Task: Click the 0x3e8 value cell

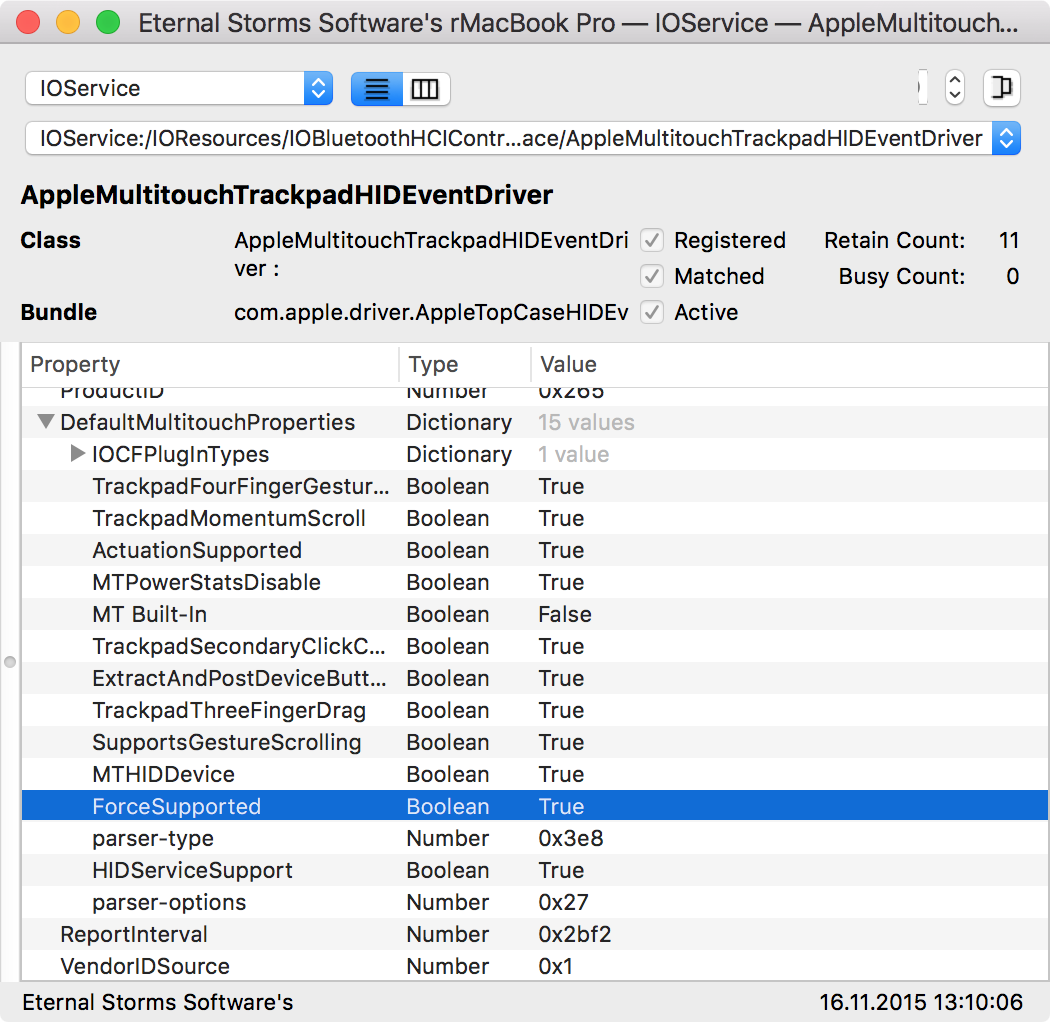Action: point(571,838)
